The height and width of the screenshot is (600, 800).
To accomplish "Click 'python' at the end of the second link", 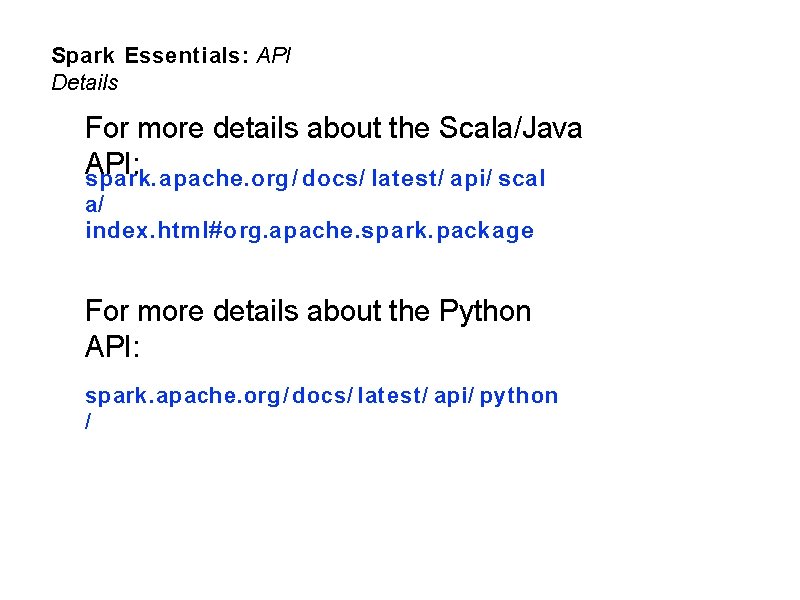I will click(x=519, y=395).
